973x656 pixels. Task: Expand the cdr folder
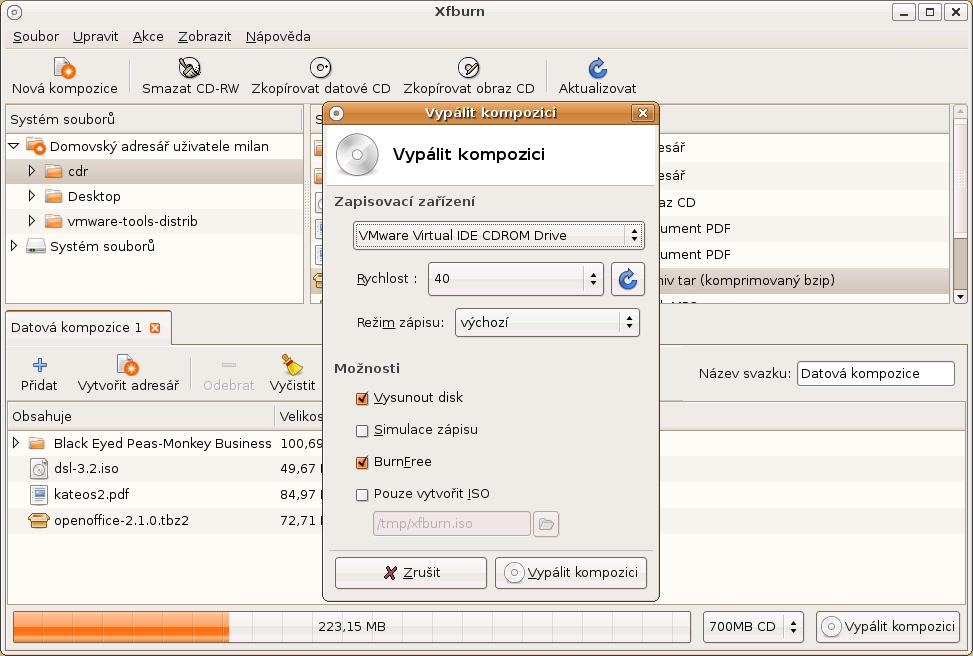32,171
